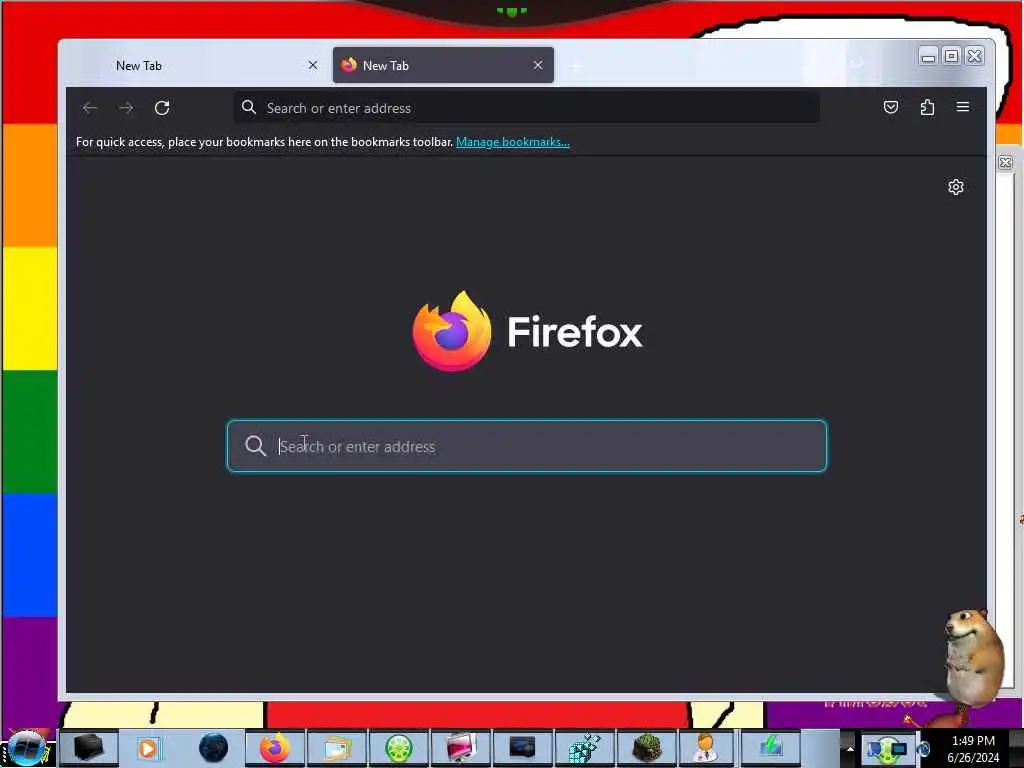Open the dark globe taskbar icon
The width and height of the screenshot is (1024, 768).
click(x=214, y=748)
